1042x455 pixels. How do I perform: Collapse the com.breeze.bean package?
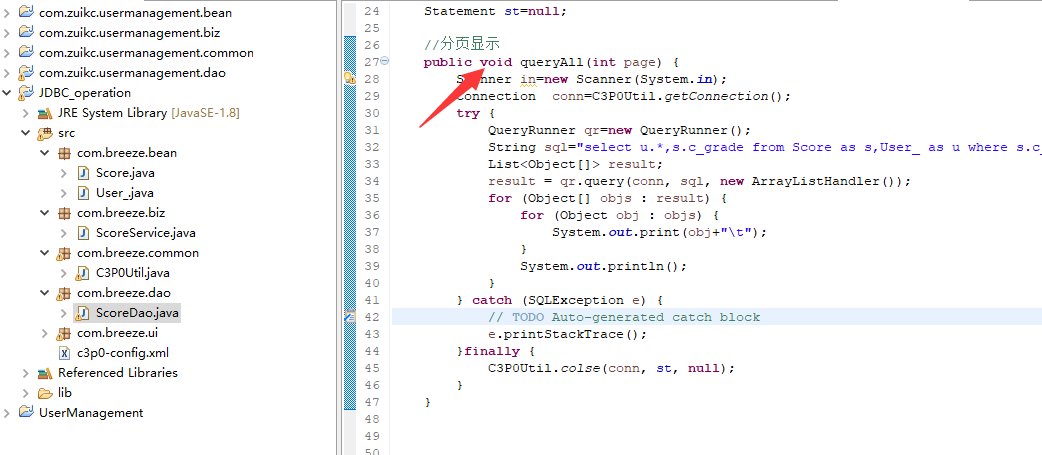(x=45, y=153)
